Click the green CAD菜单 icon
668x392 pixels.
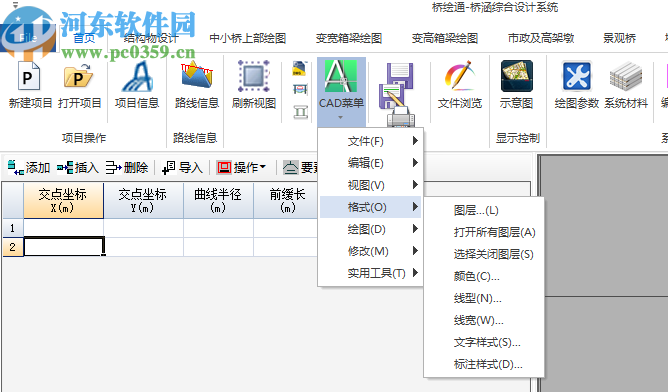pos(340,76)
